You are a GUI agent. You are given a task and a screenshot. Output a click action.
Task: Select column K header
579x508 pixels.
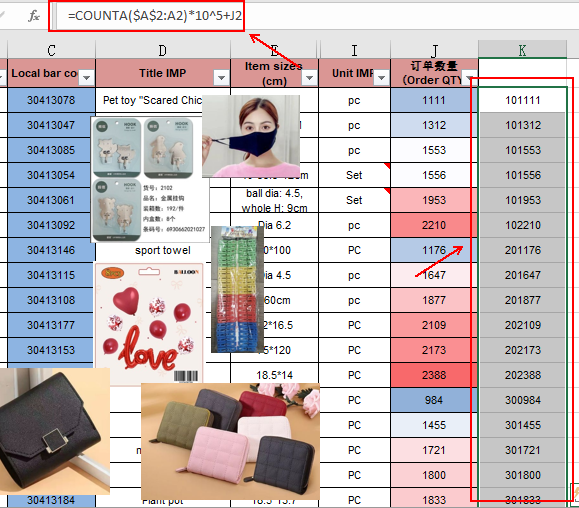(x=522, y=50)
